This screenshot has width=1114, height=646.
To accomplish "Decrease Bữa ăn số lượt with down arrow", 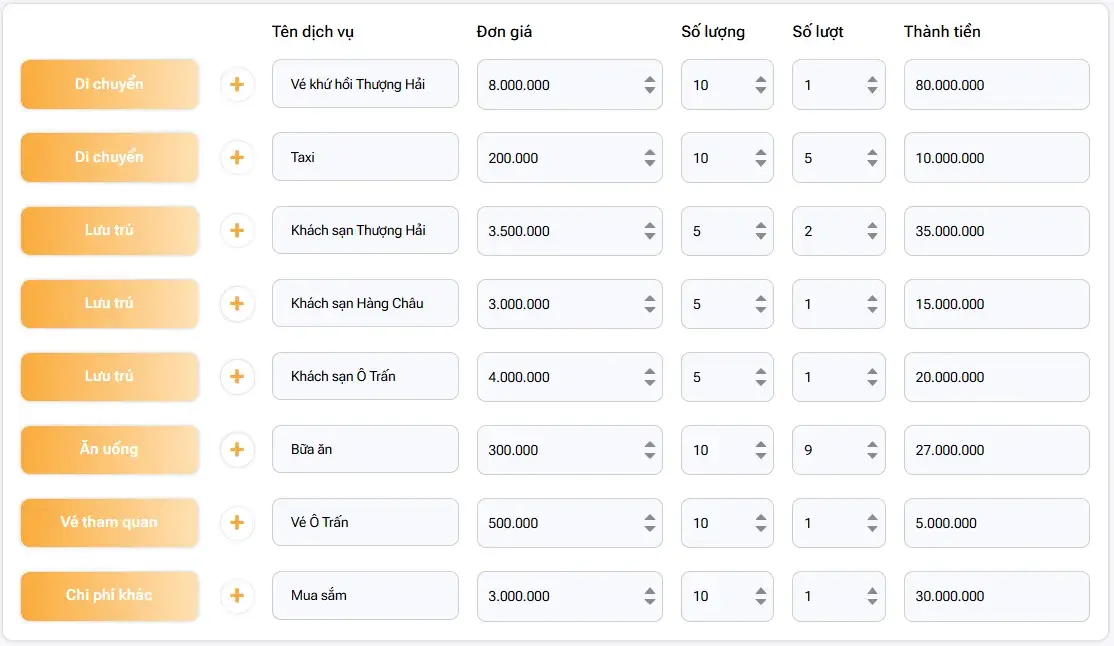I will 872,456.
